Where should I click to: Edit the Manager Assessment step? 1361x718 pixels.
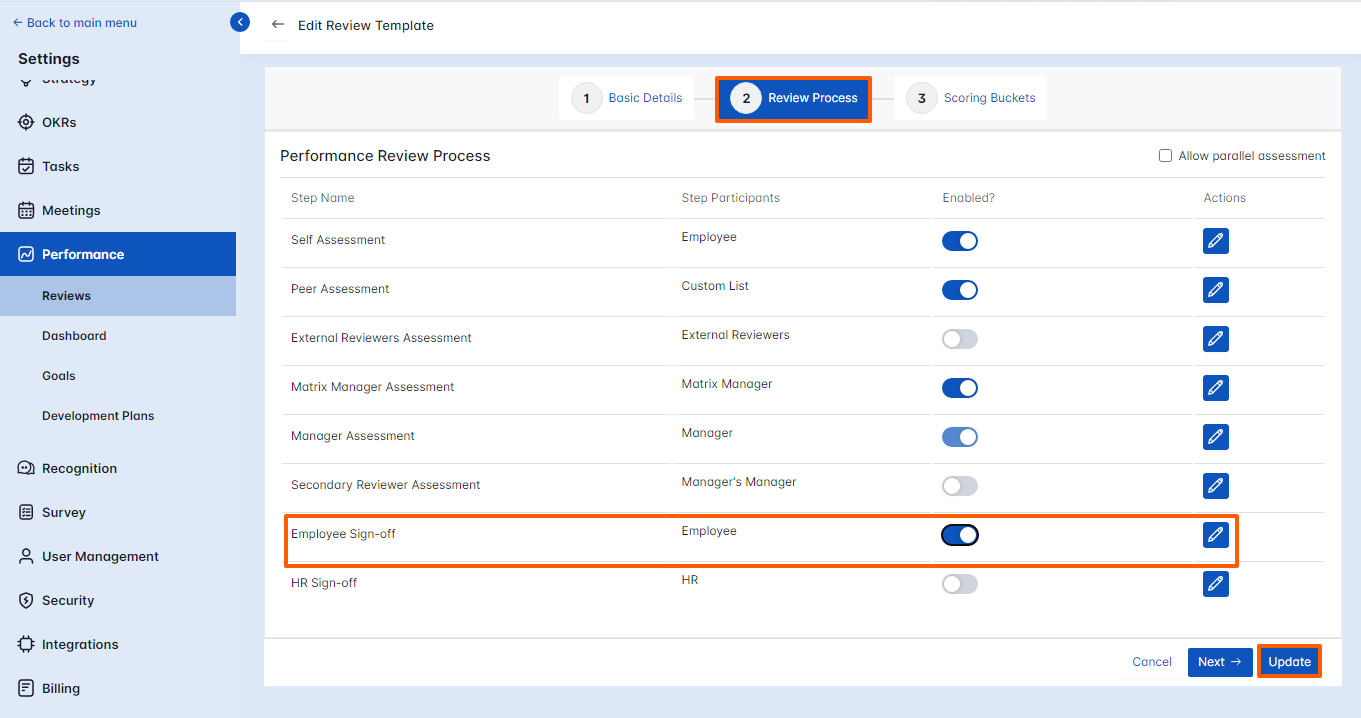(1215, 436)
